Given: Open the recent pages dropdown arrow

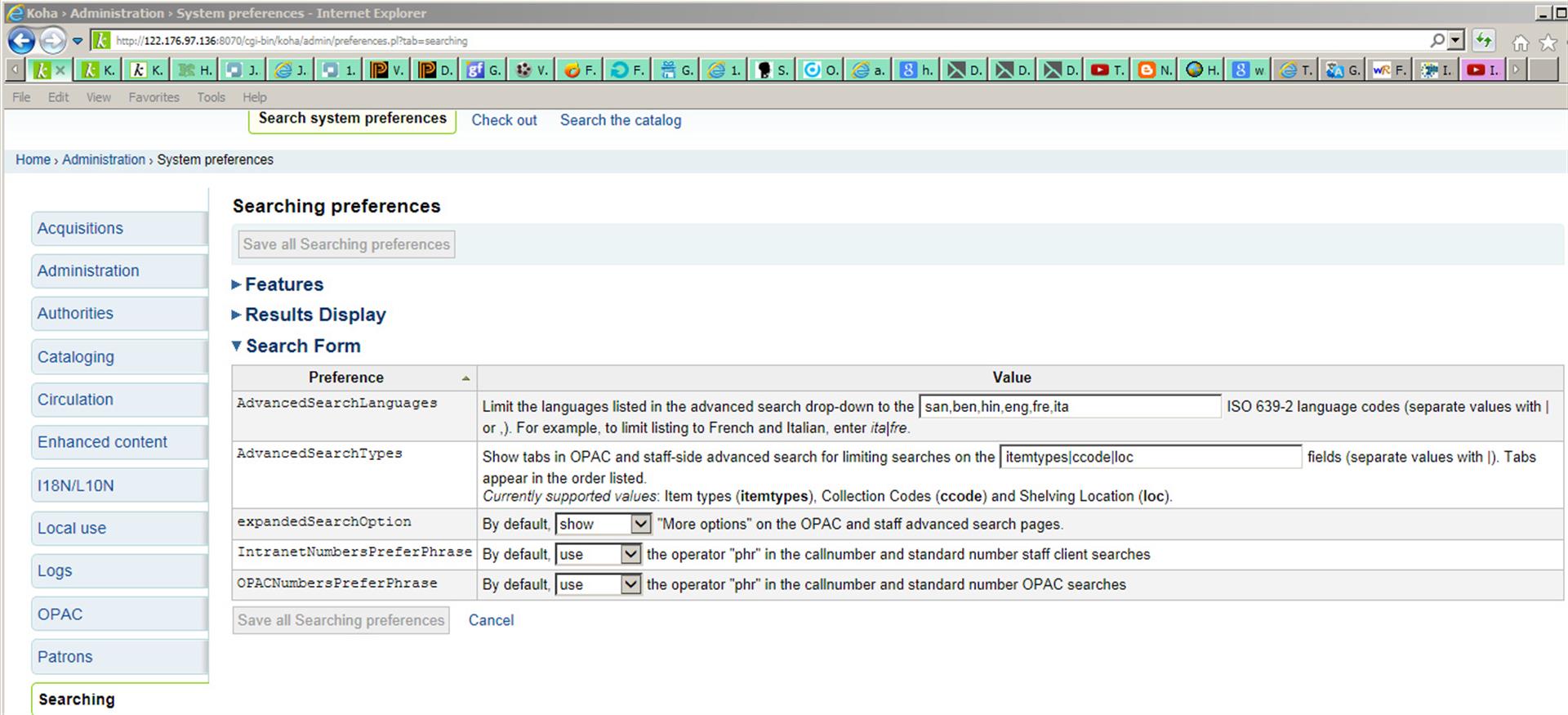Looking at the screenshot, I should click(78, 41).
